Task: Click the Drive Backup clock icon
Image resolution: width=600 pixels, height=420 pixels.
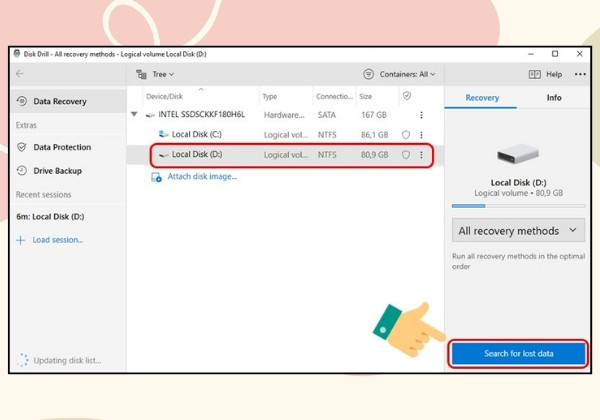Action: point(22,171)
